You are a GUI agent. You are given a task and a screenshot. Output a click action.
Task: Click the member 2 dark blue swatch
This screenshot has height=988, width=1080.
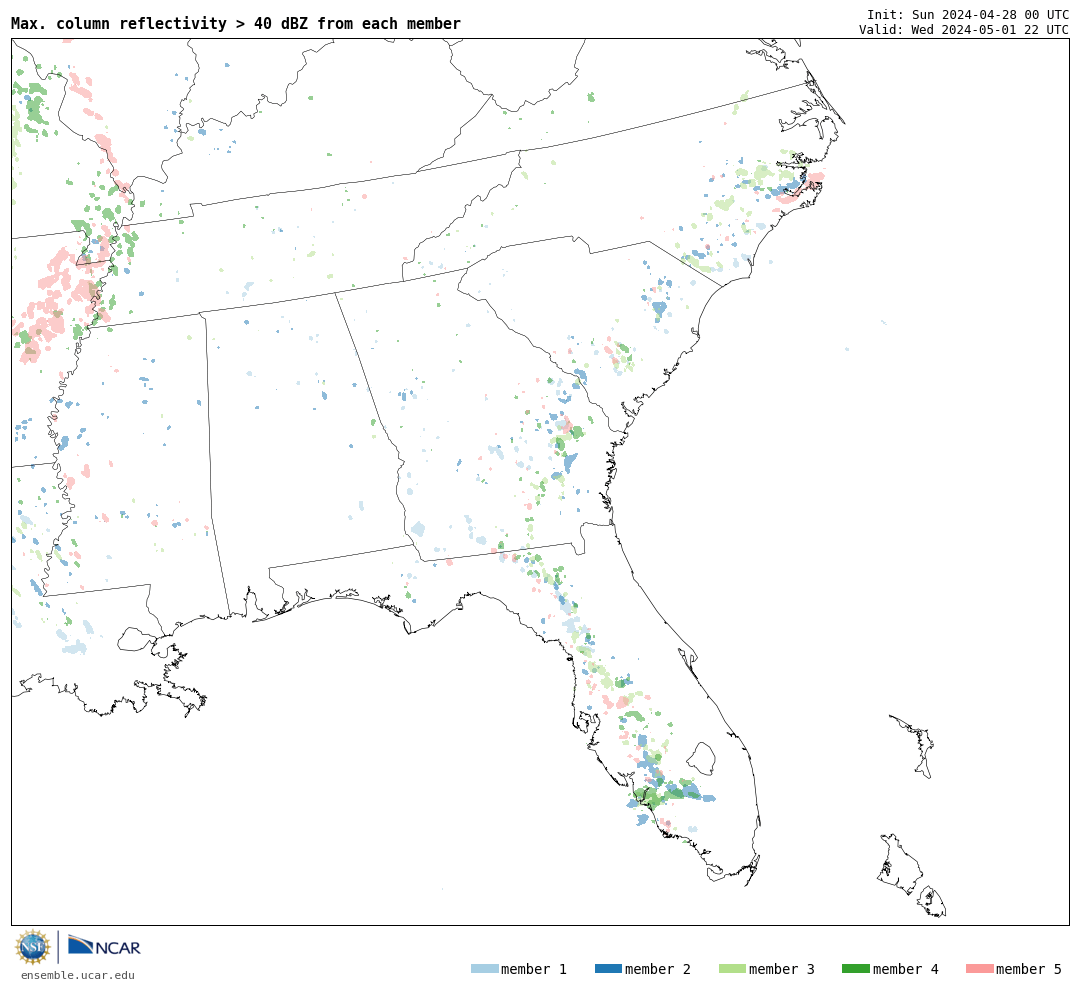pyautogui.click(x=608, y=968)
